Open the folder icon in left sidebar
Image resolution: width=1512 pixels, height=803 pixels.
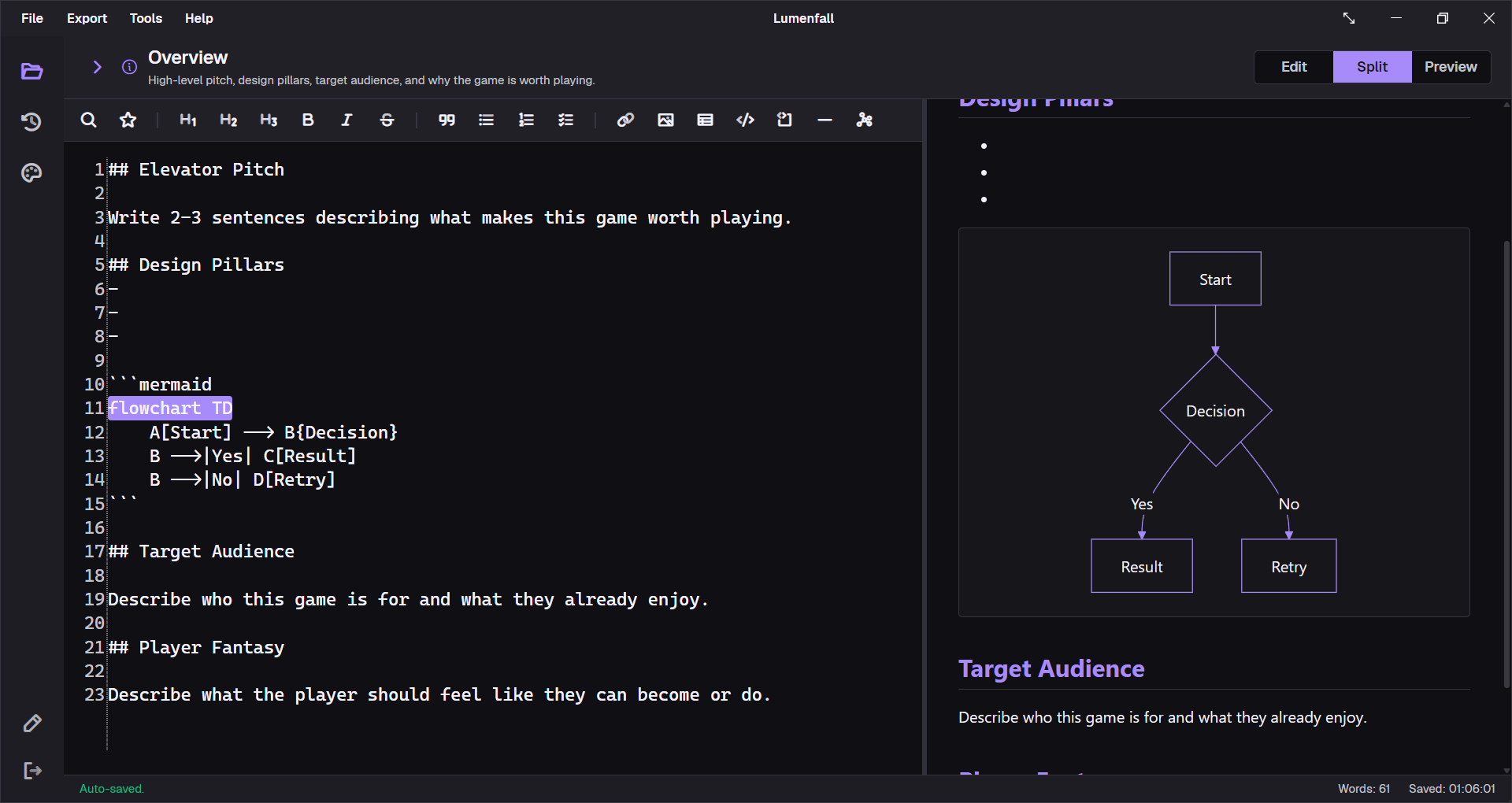31,72
